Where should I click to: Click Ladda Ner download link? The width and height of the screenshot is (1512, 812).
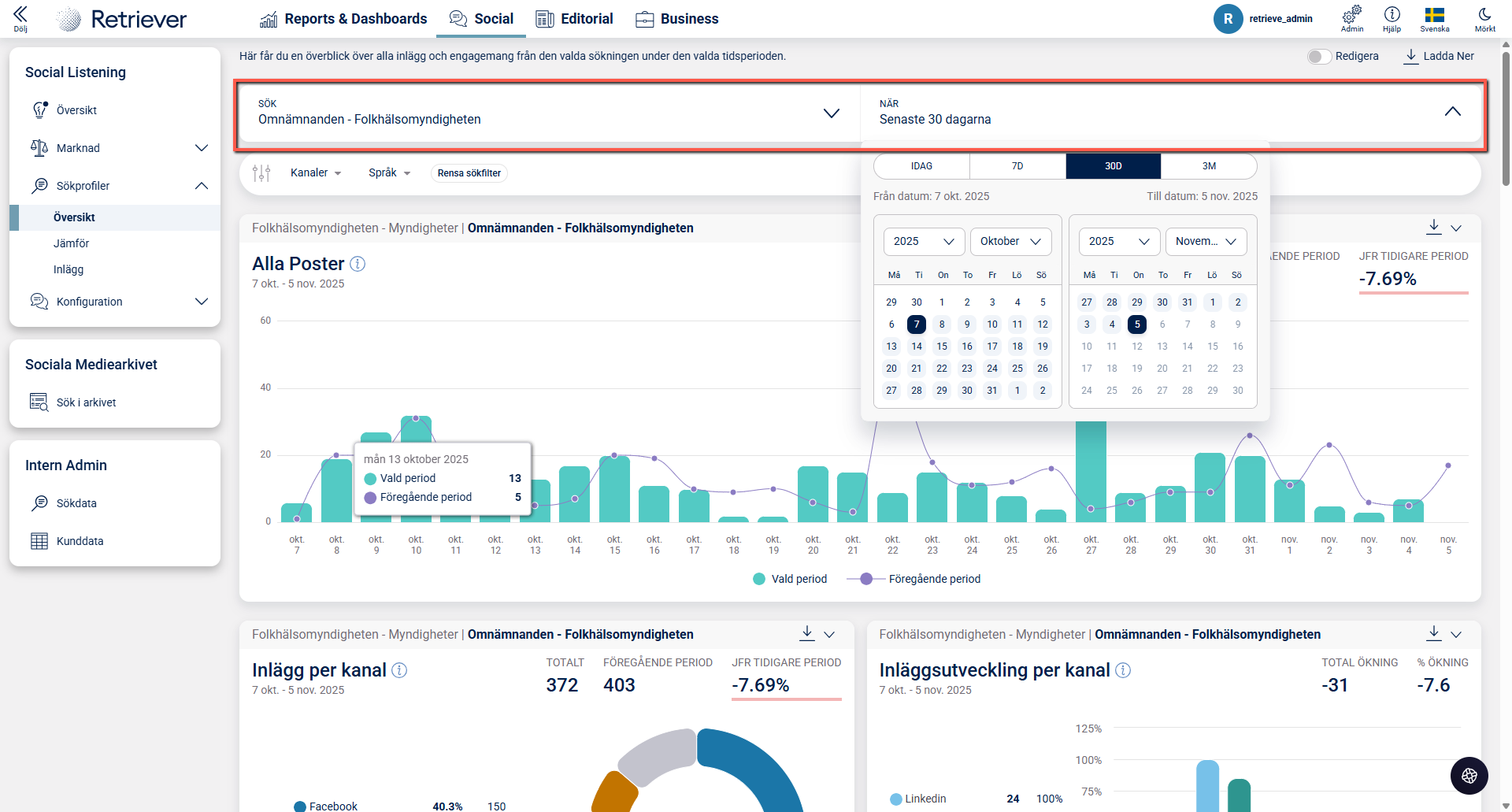coord(1439,56)
